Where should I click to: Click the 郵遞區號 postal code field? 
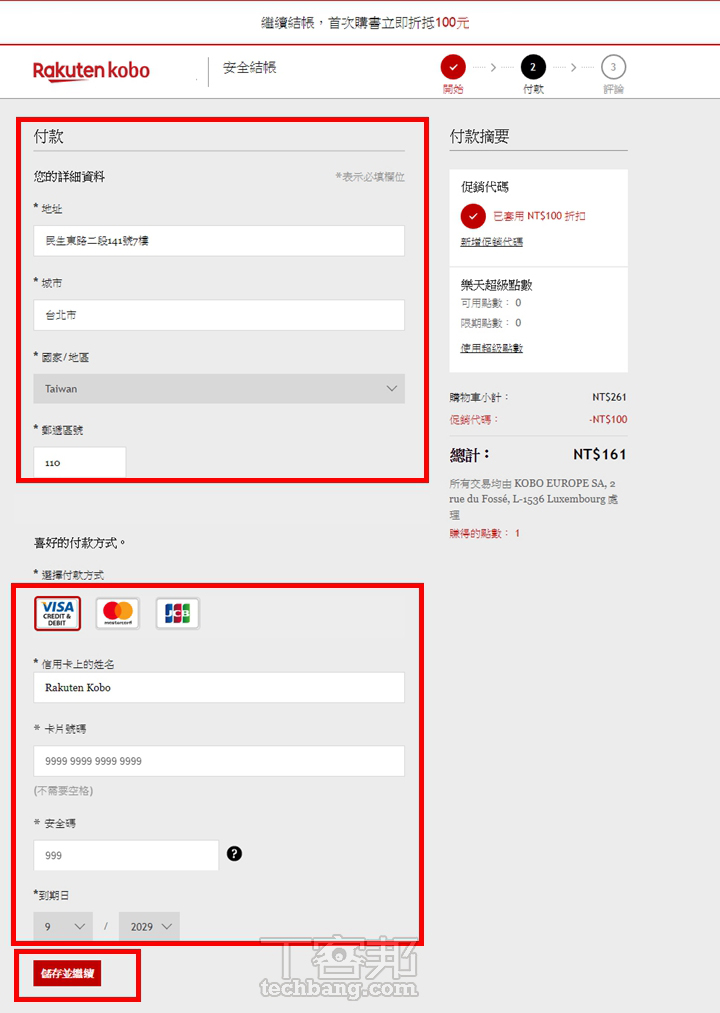(79, 463)
